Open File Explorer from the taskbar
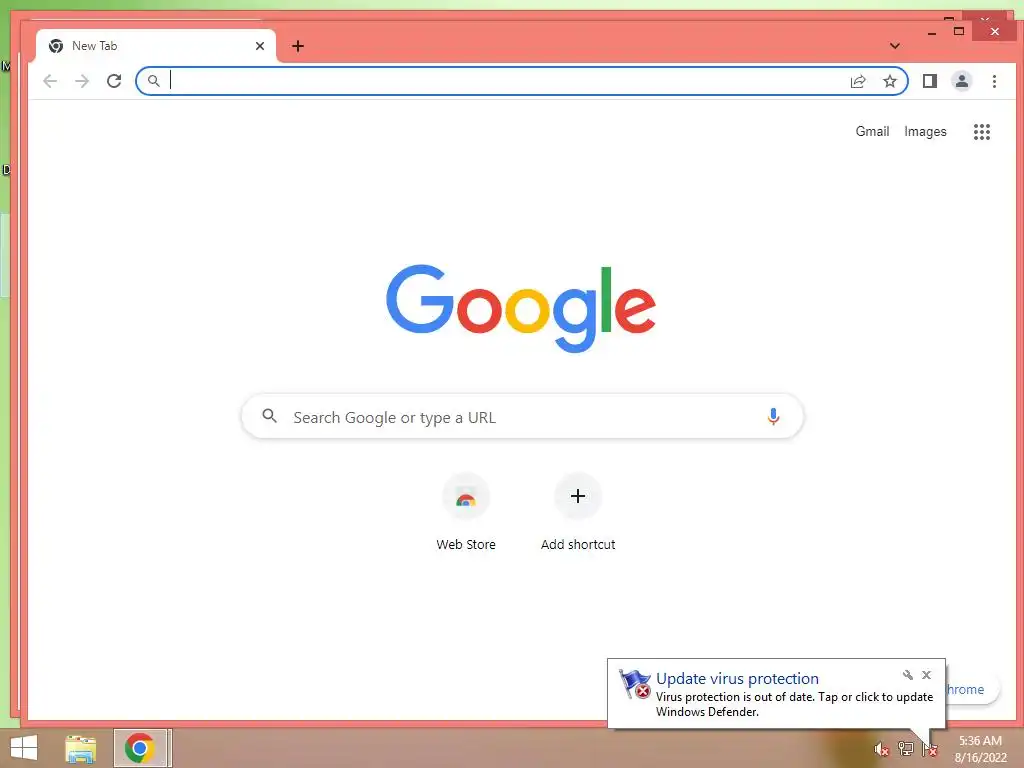Screen dimensions: 1024x768 [80, 748]
